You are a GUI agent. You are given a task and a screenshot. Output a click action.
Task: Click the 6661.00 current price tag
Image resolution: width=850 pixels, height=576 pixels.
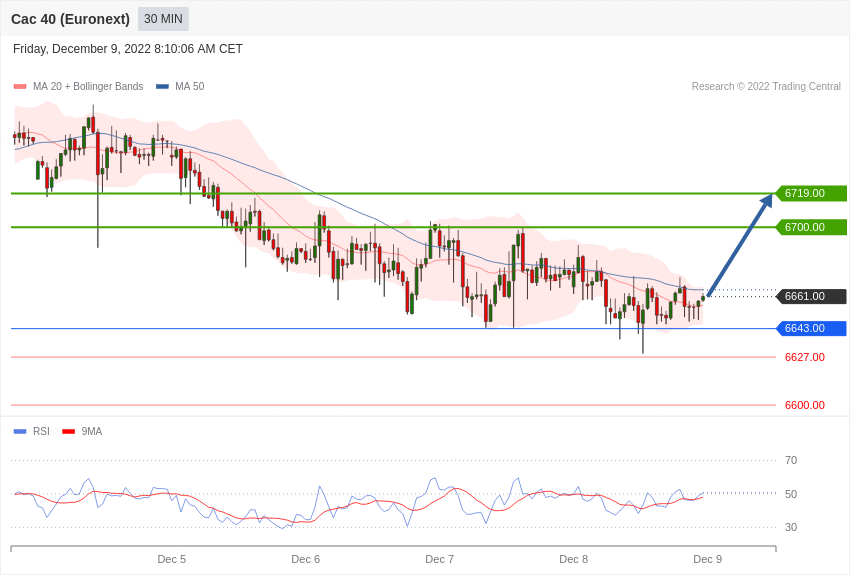(811, 296)
